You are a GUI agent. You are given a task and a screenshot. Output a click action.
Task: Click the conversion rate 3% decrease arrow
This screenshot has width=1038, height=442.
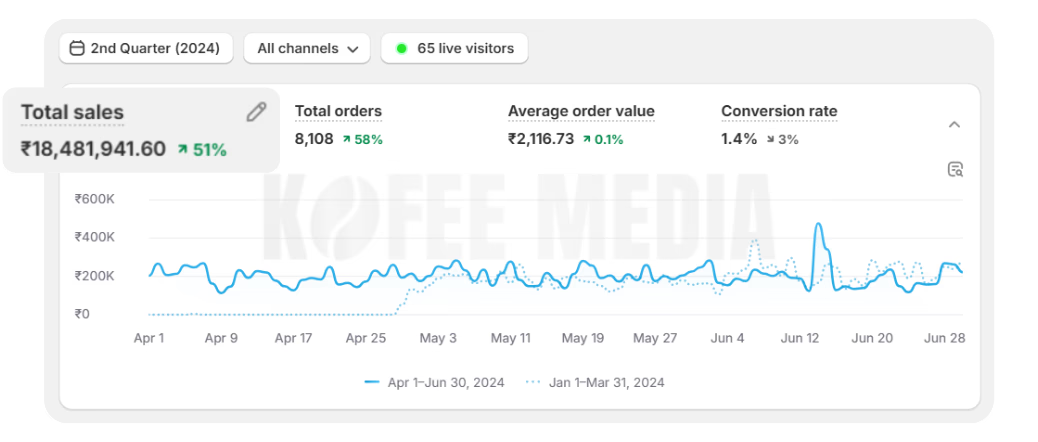771,139
